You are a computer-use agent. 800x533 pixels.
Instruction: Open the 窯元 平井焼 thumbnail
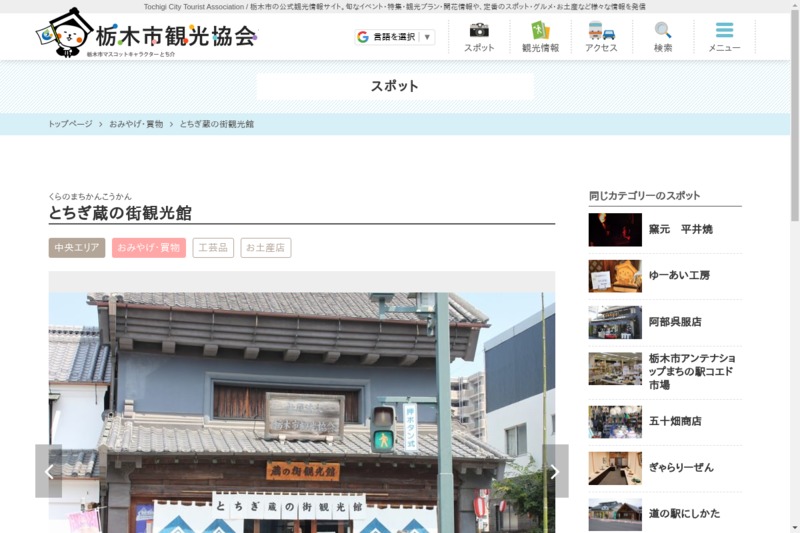(615, 230)
